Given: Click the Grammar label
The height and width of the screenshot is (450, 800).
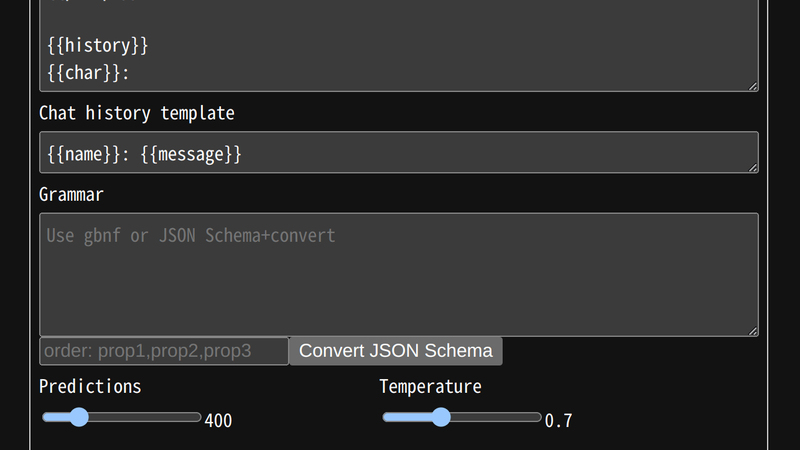Looking at the screenshot, I should 71,194.
